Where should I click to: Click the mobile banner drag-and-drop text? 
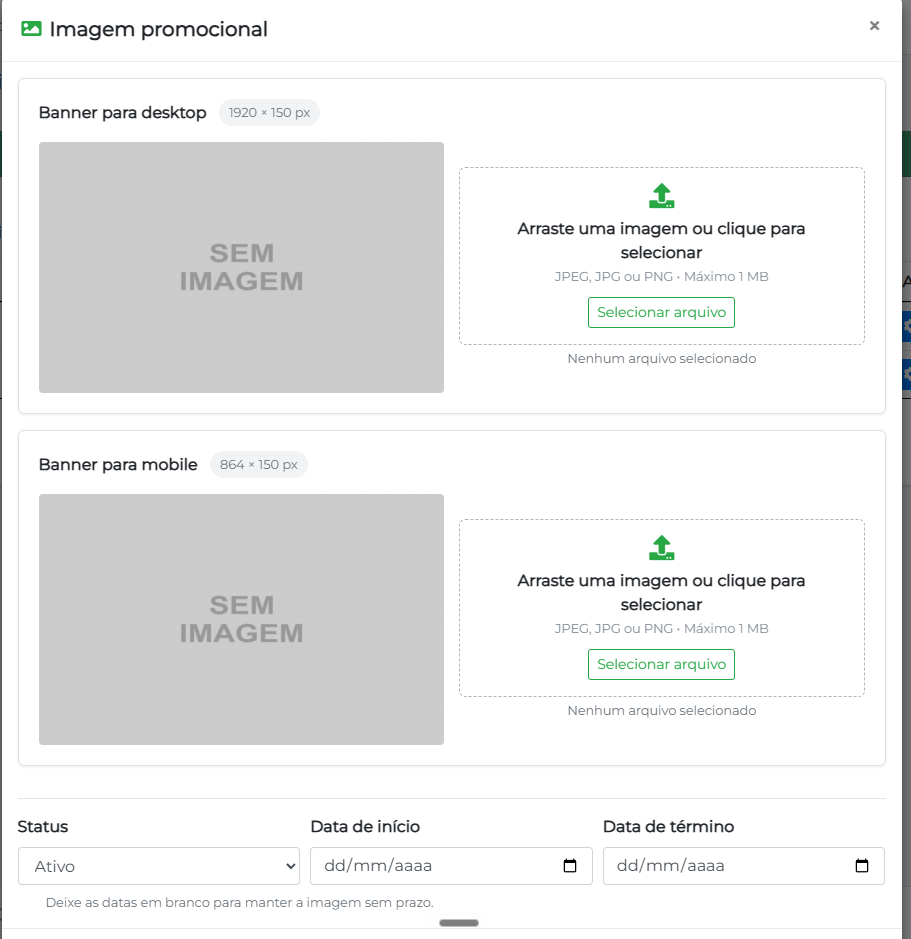(661, 592)
